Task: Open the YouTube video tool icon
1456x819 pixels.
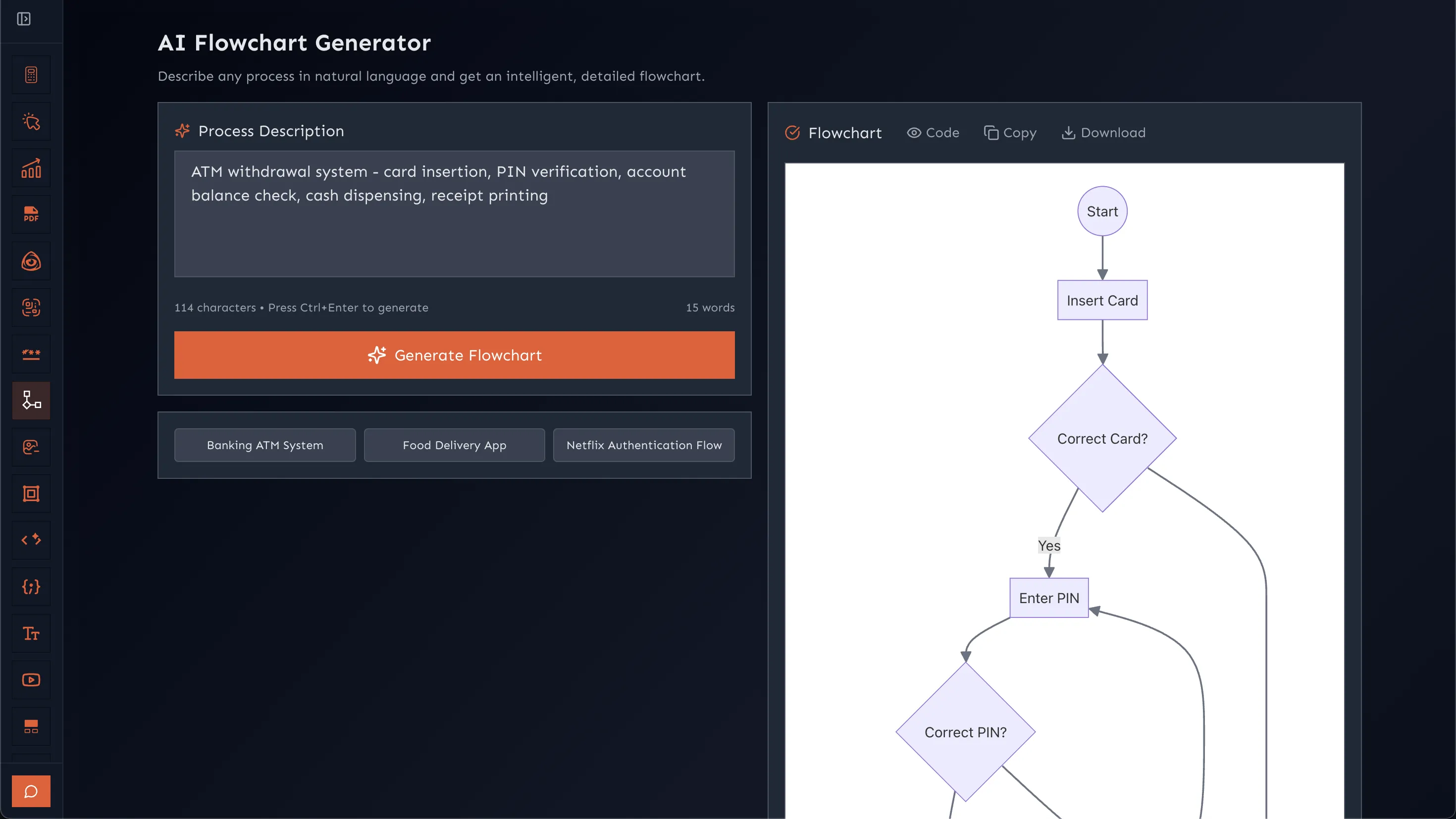Action: tap(31, 679)
